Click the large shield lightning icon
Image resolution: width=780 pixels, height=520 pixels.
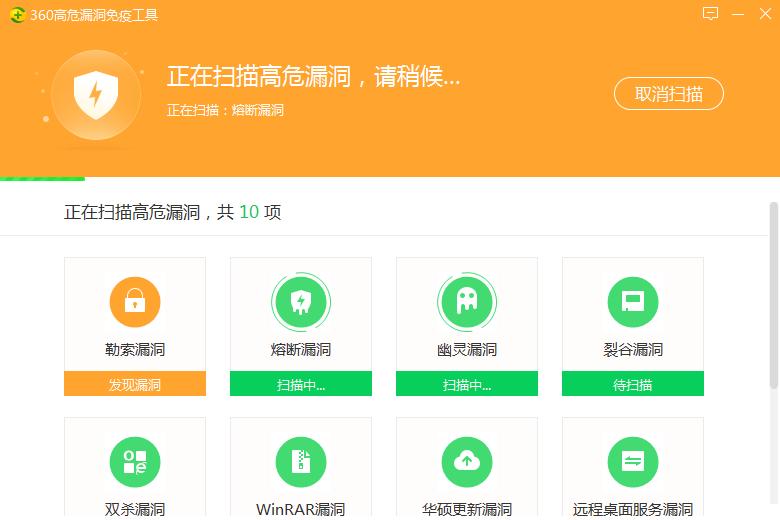pyautogui.click(x=96, y=95)
